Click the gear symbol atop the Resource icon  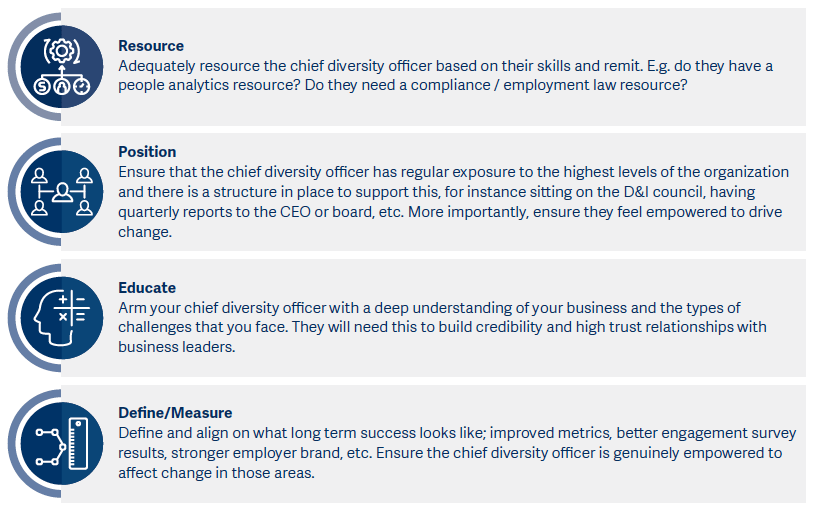[62, 51]
